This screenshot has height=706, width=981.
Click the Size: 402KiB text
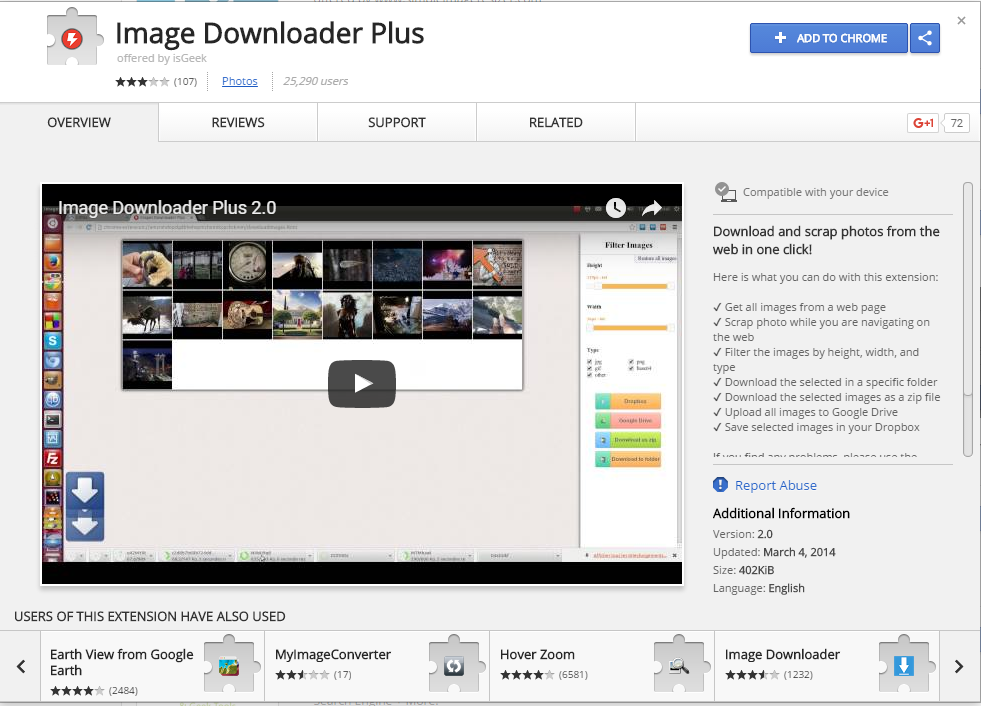click(x=743, y=570)
